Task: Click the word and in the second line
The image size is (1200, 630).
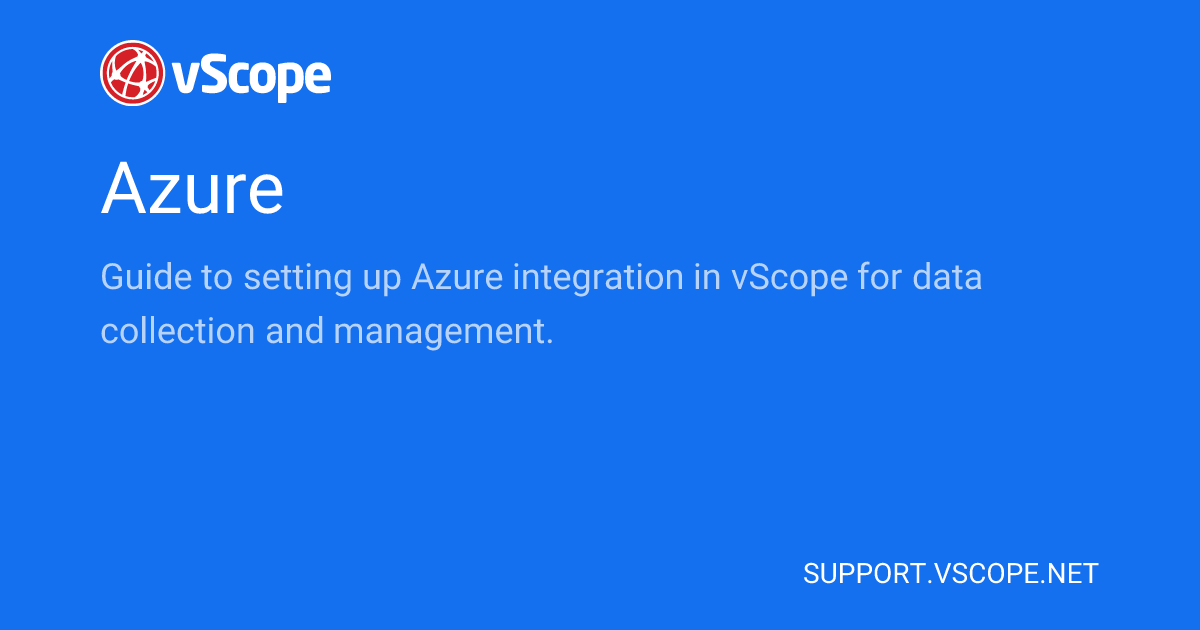Action: (295, 329)
